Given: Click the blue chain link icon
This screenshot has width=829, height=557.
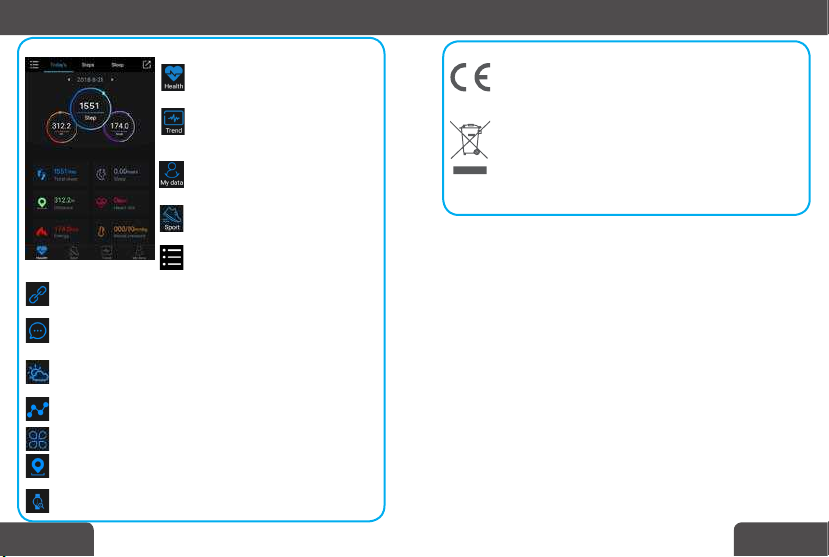Looking at the screenshot, I should click(38, 294).
